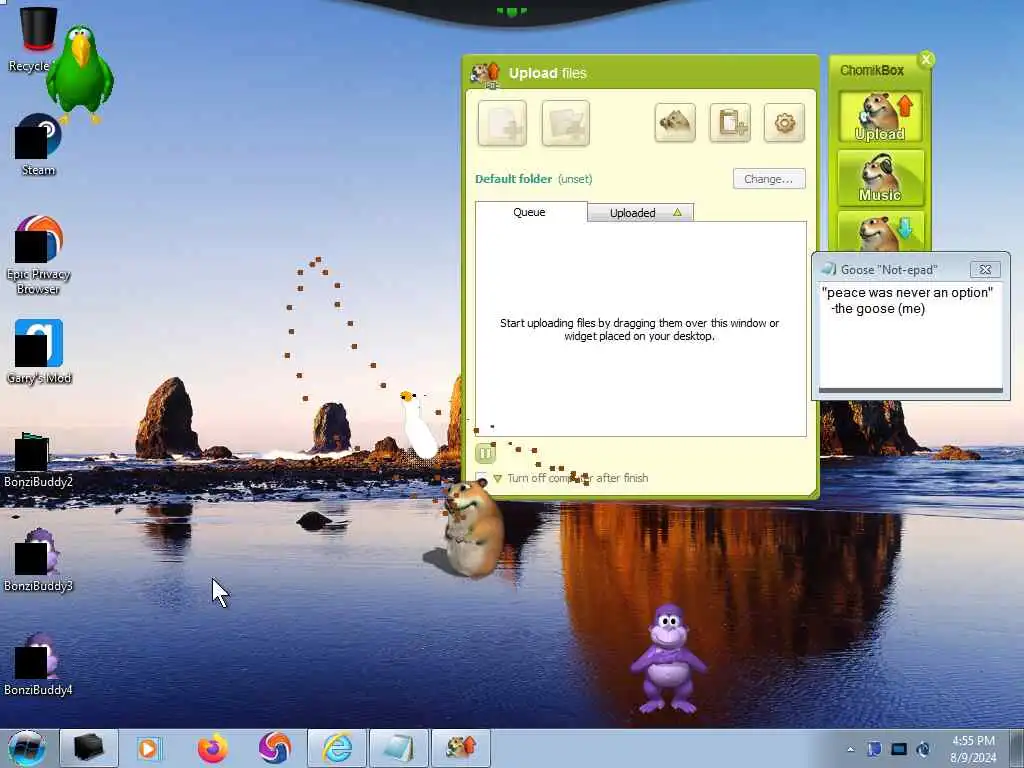Screen dimensions: 1024x768
Task: Switch to the Queue tab
Action: tap(530, 212)
